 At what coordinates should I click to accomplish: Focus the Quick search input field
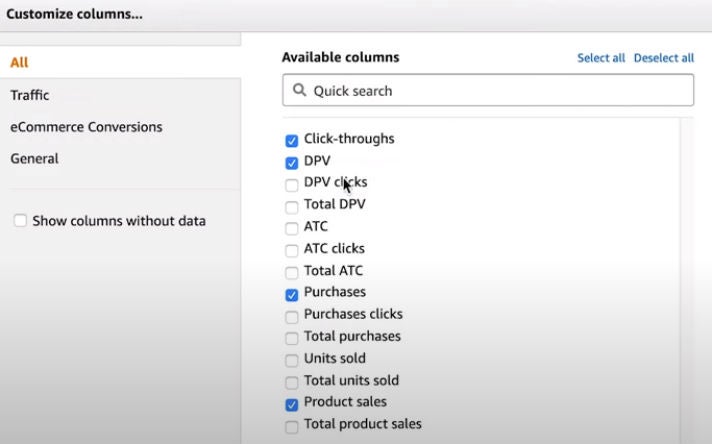pyautogui.click(x=488, y=90)
